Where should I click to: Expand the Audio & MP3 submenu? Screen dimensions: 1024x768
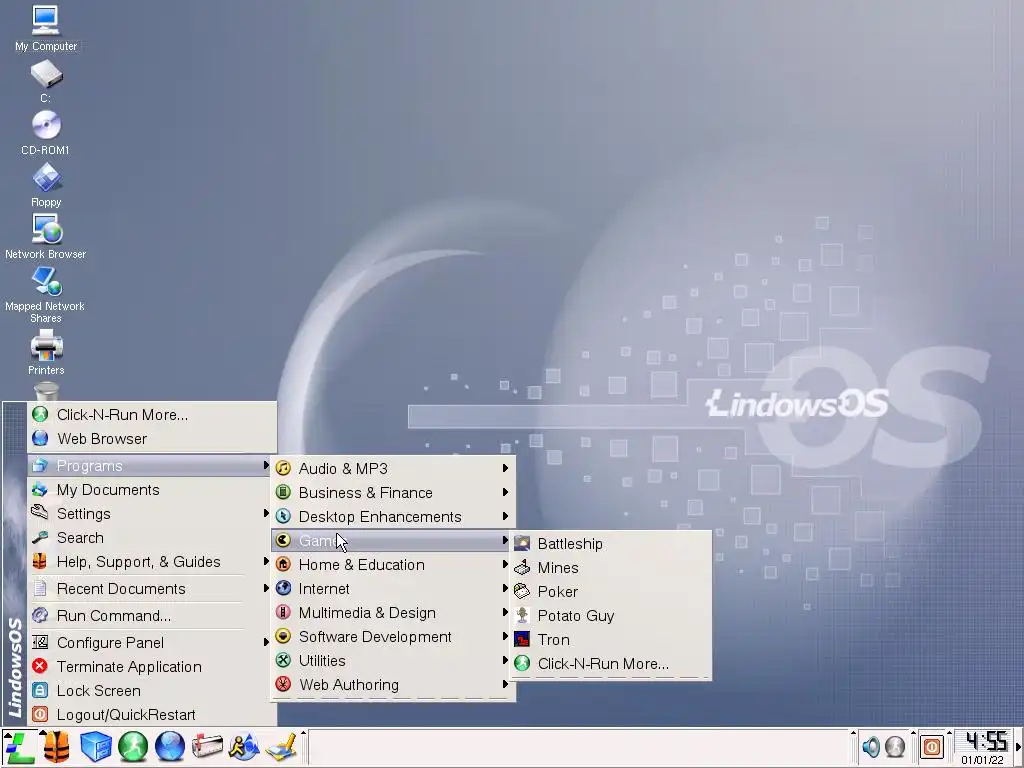(x=393, y=468)
